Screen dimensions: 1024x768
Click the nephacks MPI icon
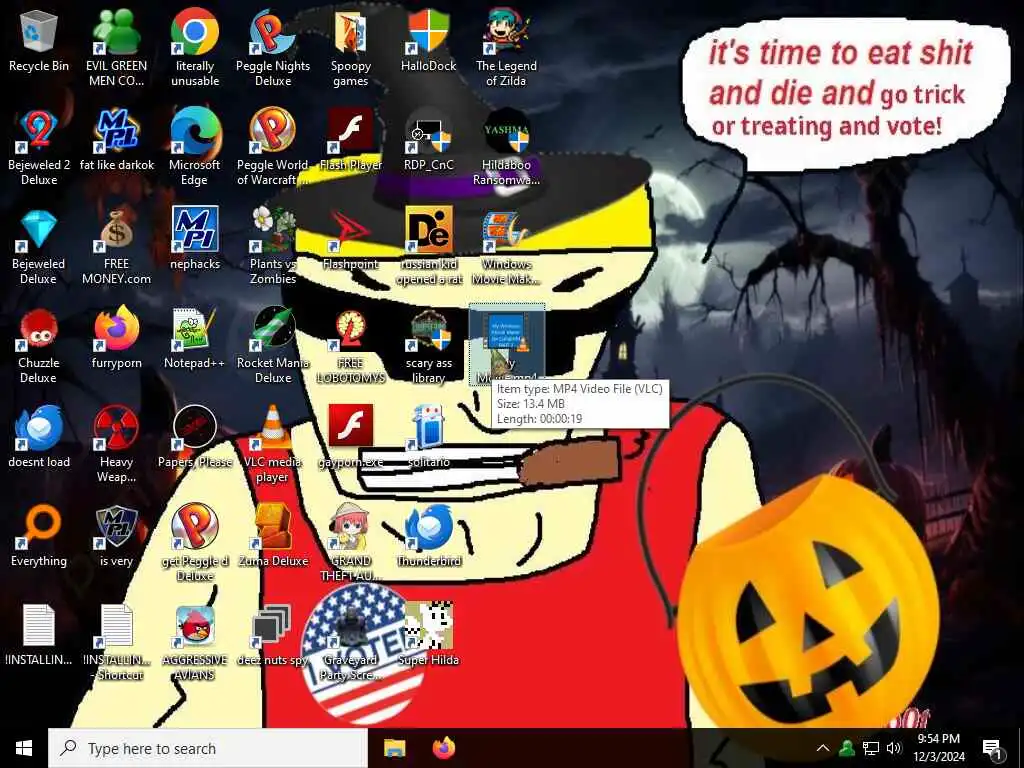coord(195,230)
